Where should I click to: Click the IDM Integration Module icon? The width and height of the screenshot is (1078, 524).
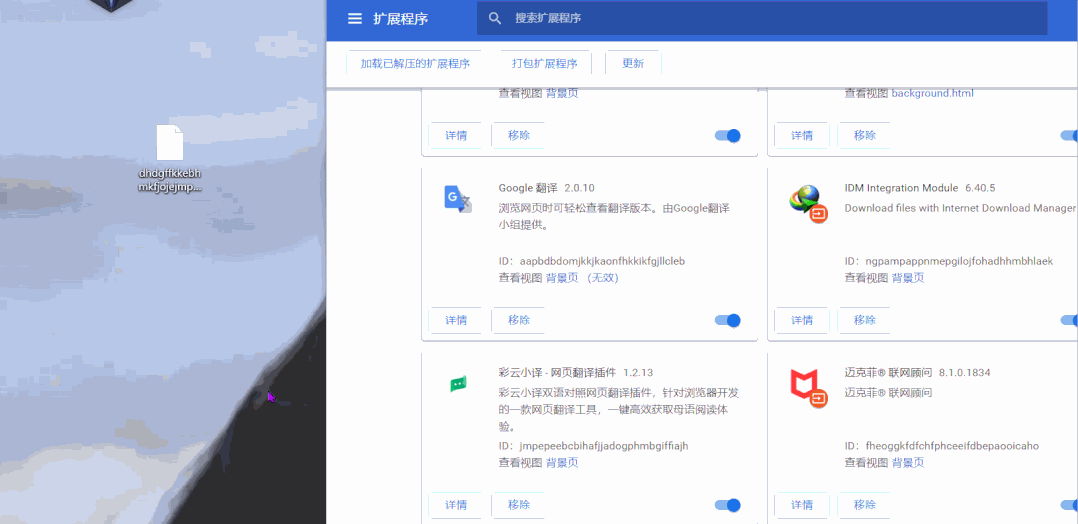pyautogui.click(x=808, y=204)
